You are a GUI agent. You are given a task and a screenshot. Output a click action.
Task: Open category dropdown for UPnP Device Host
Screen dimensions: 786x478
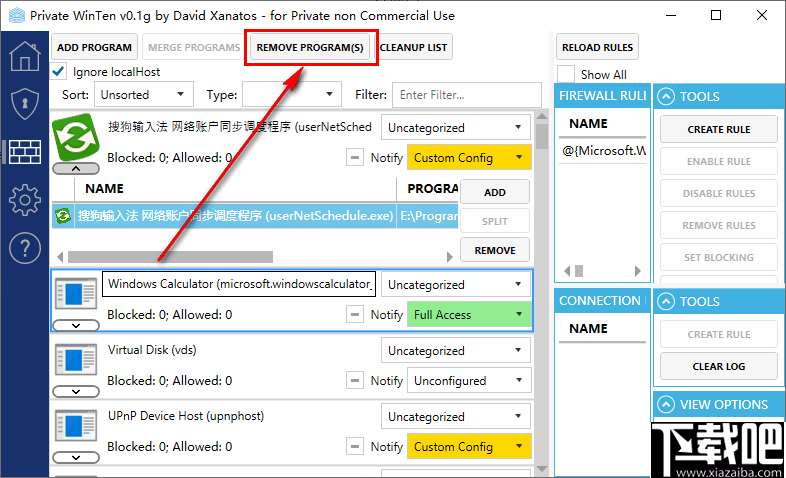[x=456, y=416]
